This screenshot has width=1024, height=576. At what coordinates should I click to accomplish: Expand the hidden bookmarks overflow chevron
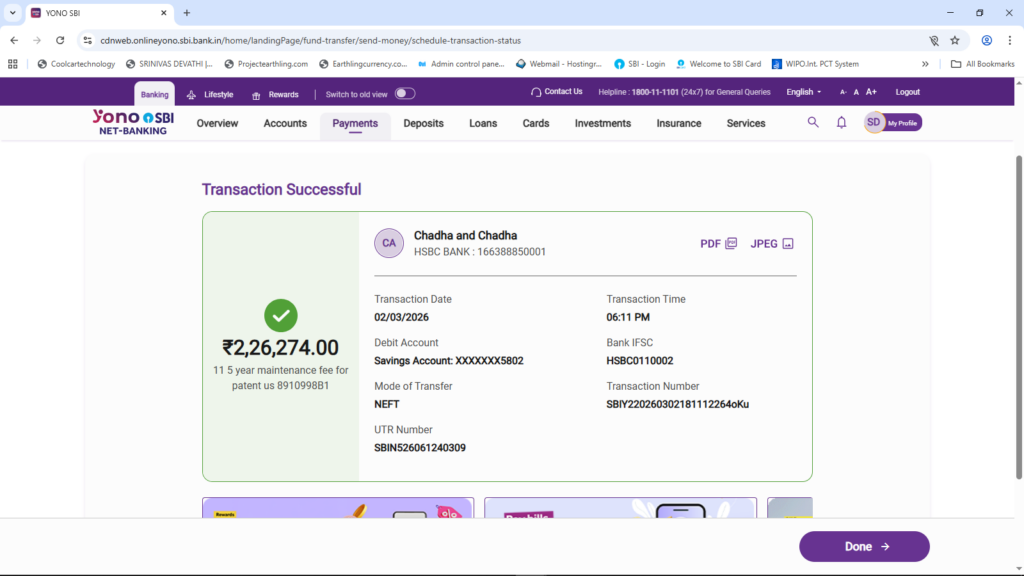925,64
